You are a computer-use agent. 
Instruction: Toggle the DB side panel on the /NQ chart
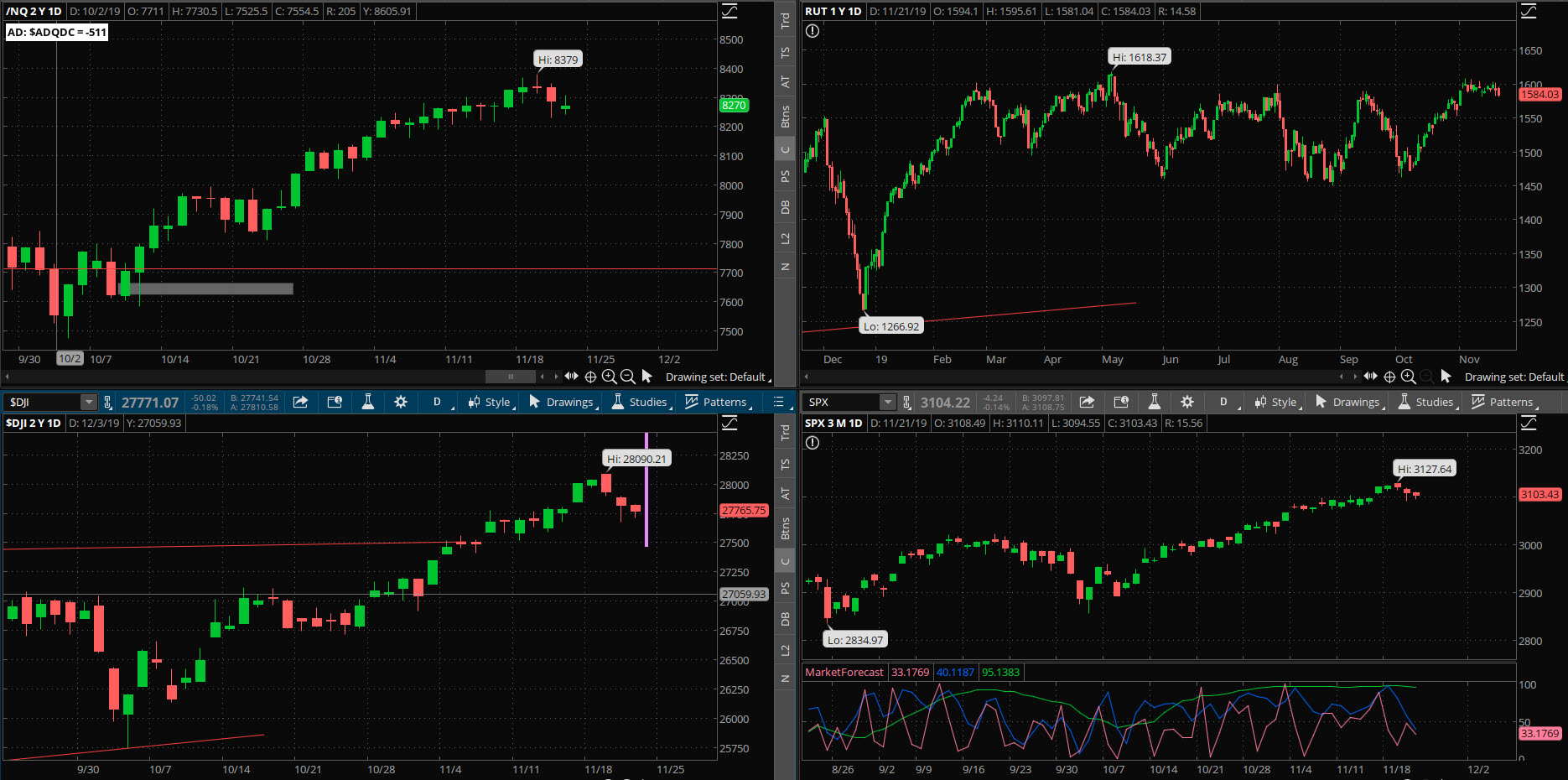785,207
